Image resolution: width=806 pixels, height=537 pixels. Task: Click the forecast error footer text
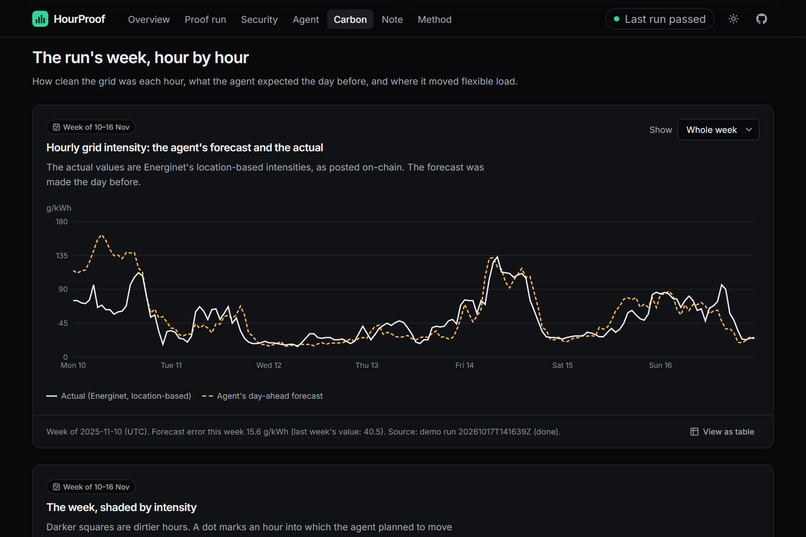pyautogui.click(x=303, y=432)
